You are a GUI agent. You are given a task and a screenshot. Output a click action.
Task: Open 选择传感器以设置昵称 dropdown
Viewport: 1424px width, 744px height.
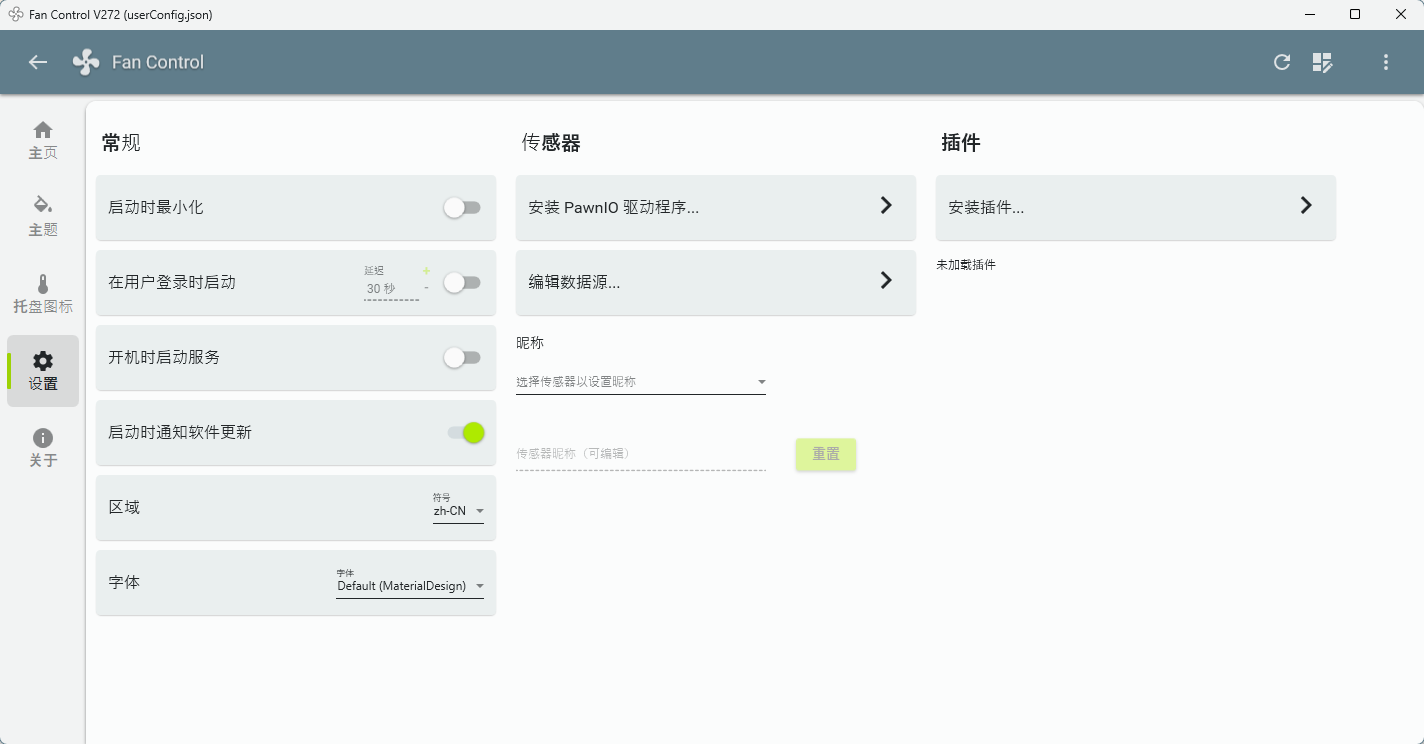coord(641,382)
